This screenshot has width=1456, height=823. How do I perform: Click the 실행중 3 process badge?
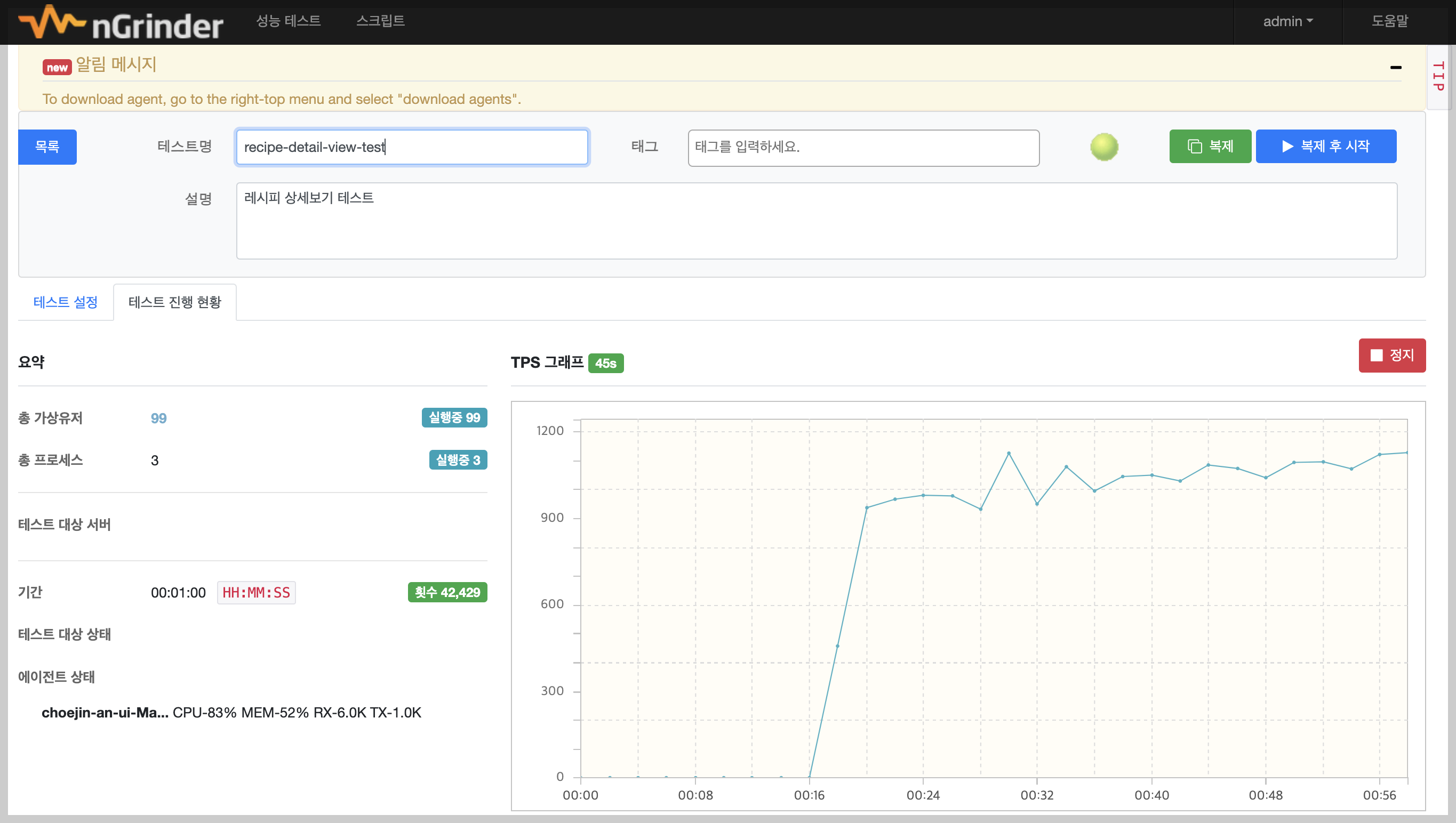click(458, 460)
